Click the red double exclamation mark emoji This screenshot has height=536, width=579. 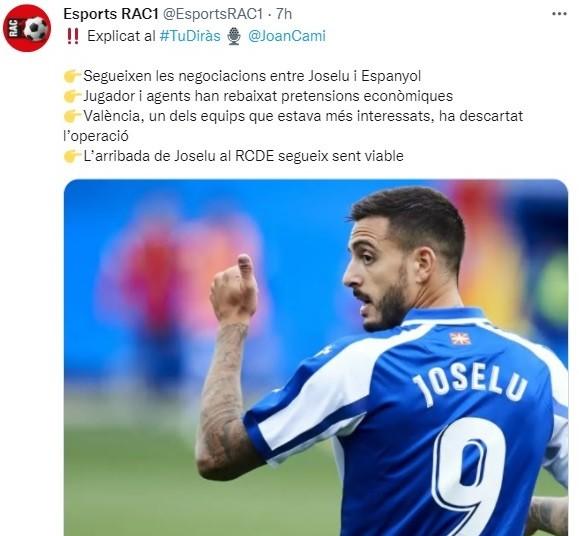(x=73, y=36)
